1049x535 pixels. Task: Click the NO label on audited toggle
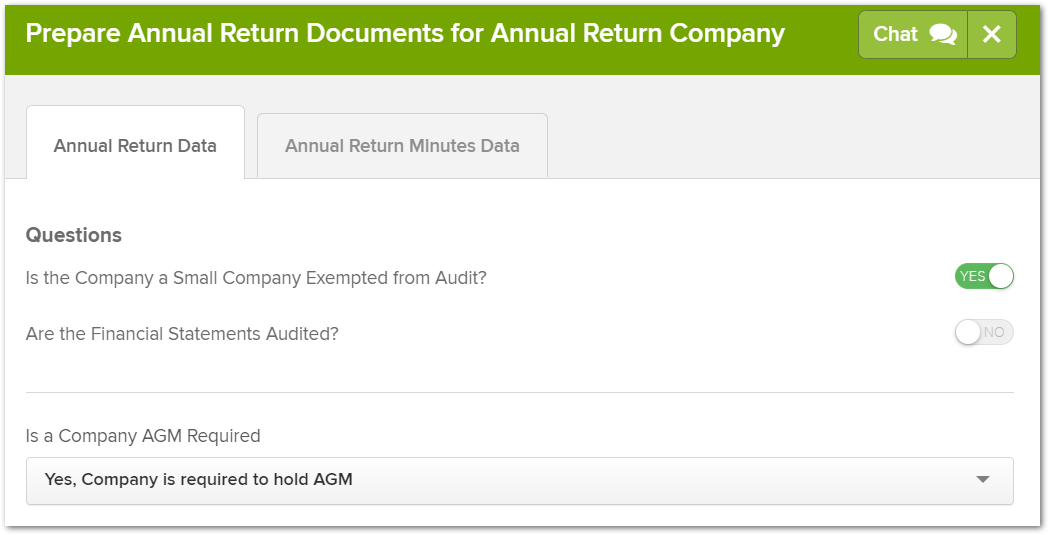[x=994, y=332]
